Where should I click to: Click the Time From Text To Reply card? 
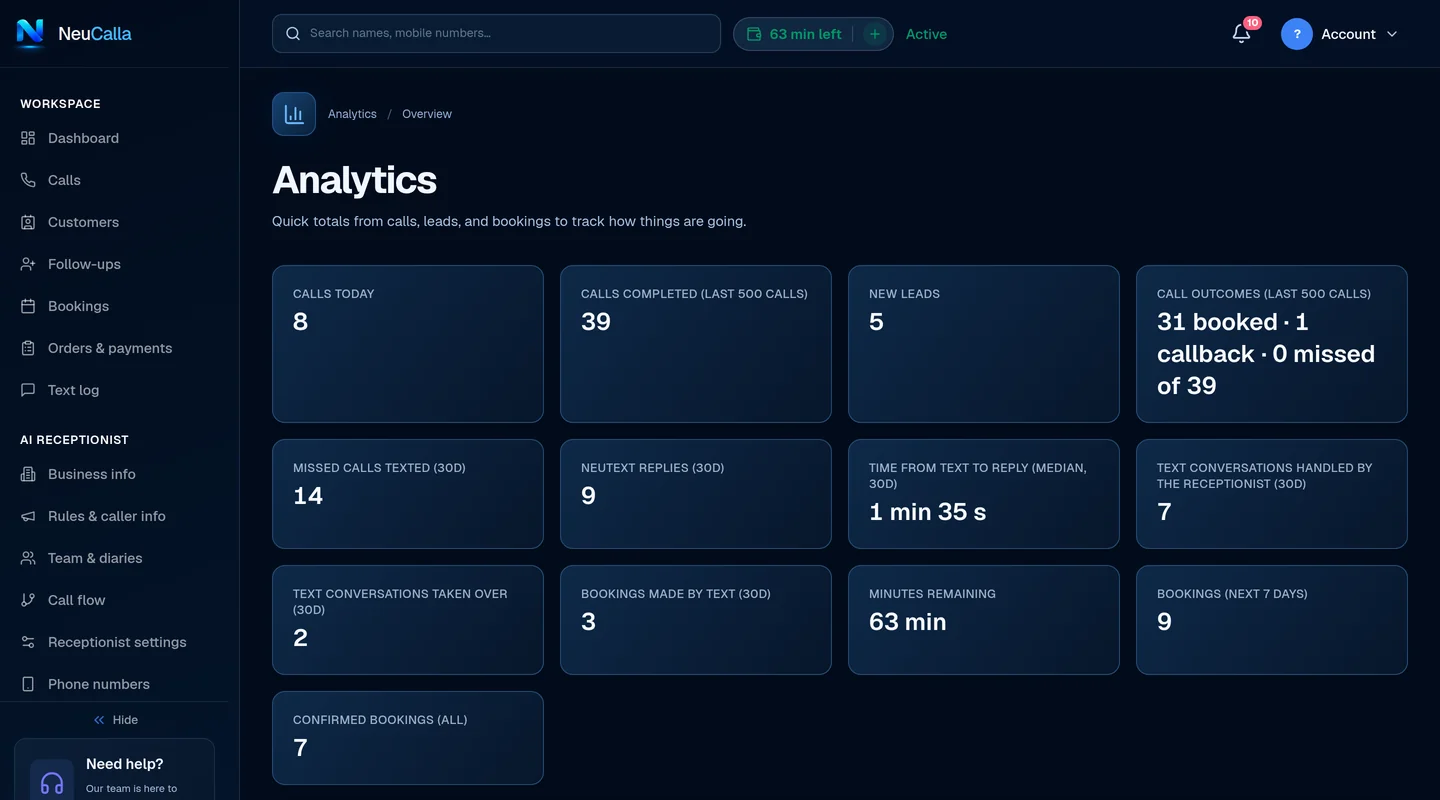pos(984,494)
